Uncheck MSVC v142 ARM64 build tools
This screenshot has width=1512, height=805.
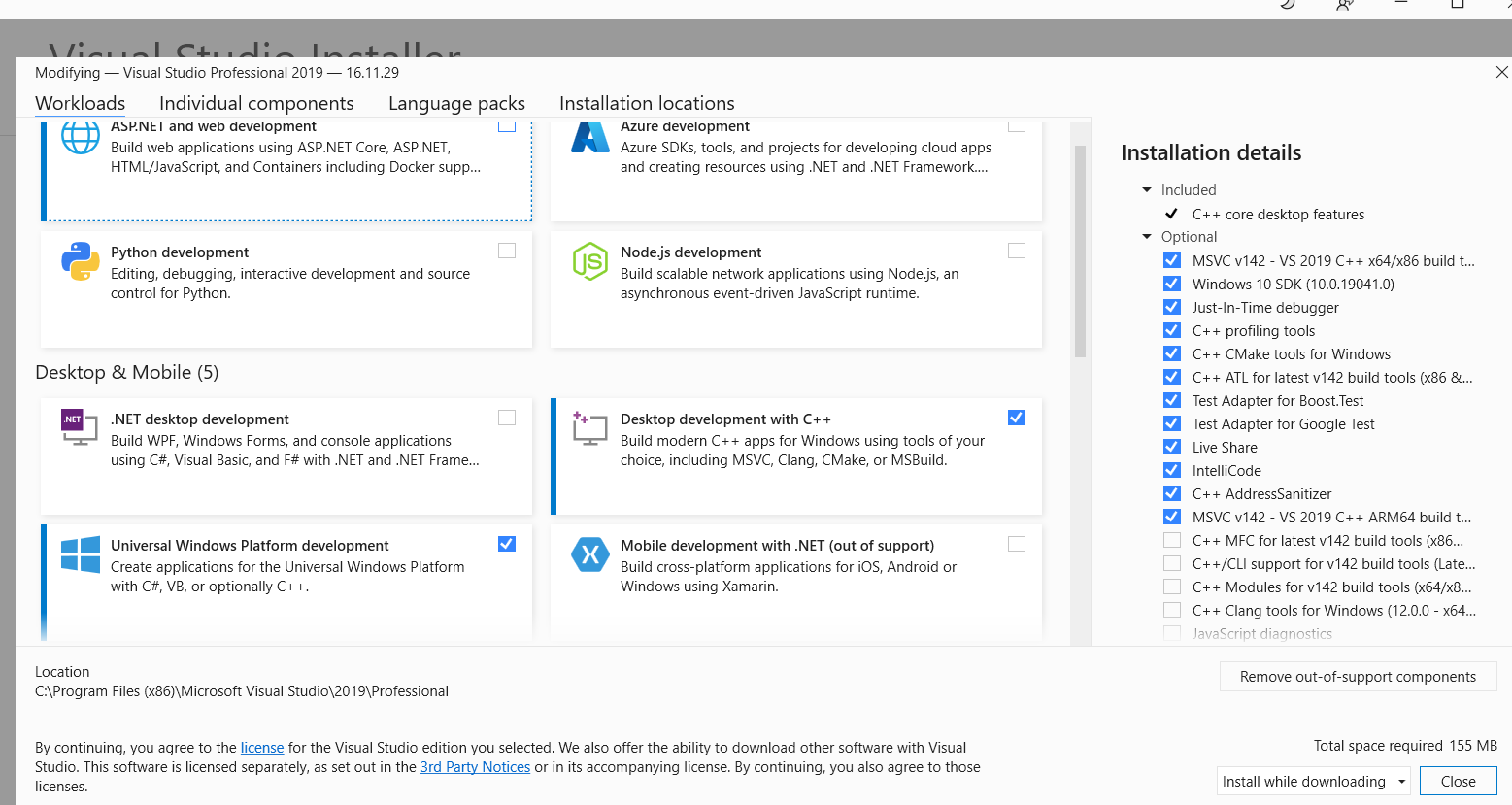click(1172, 517)
